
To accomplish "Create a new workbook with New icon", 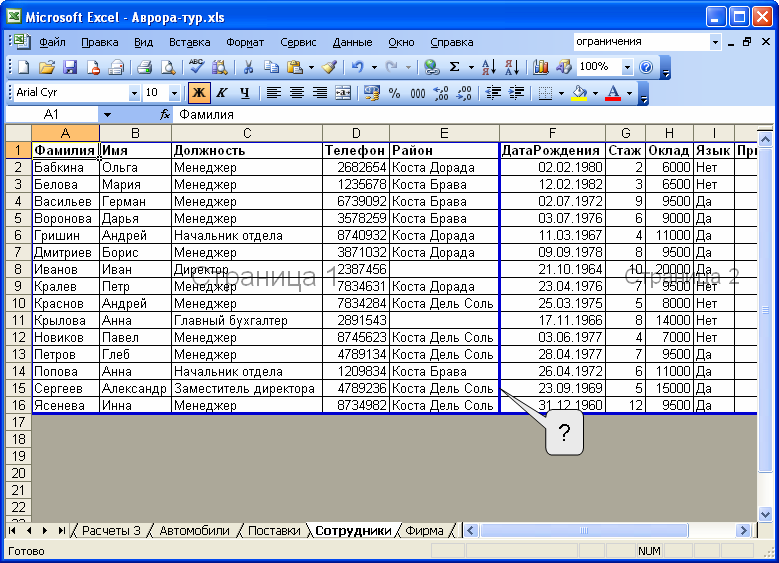I will coord(23,67).
